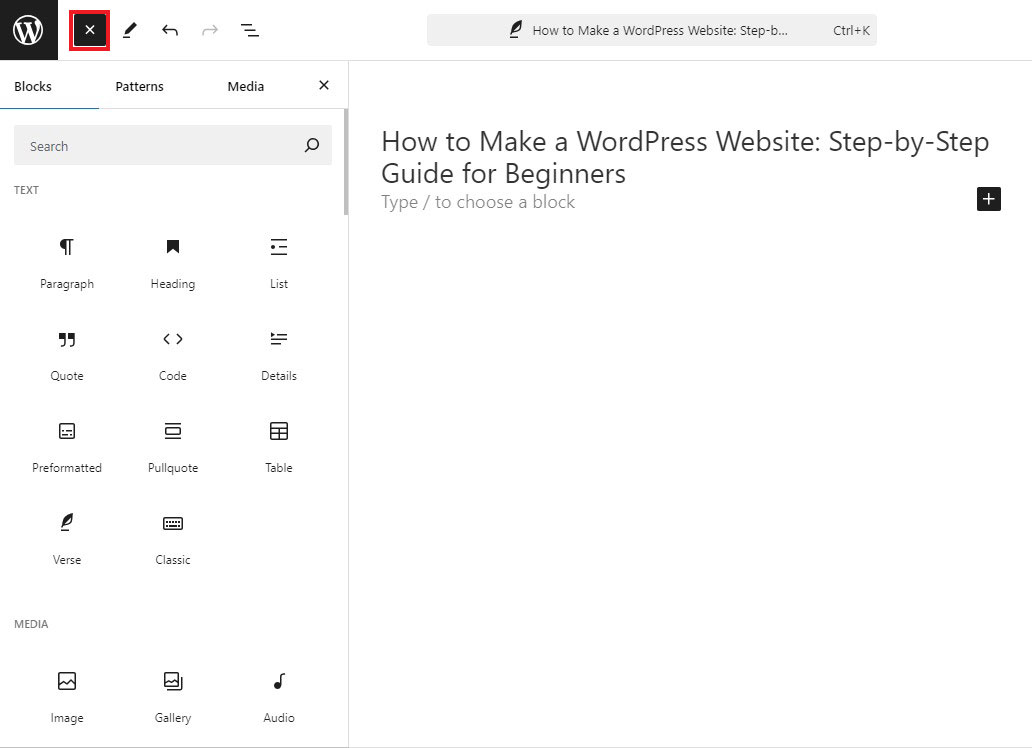This screenshot has width=1032, height=748.
Task: Insert a Classic block
Action: pos(172,540)
